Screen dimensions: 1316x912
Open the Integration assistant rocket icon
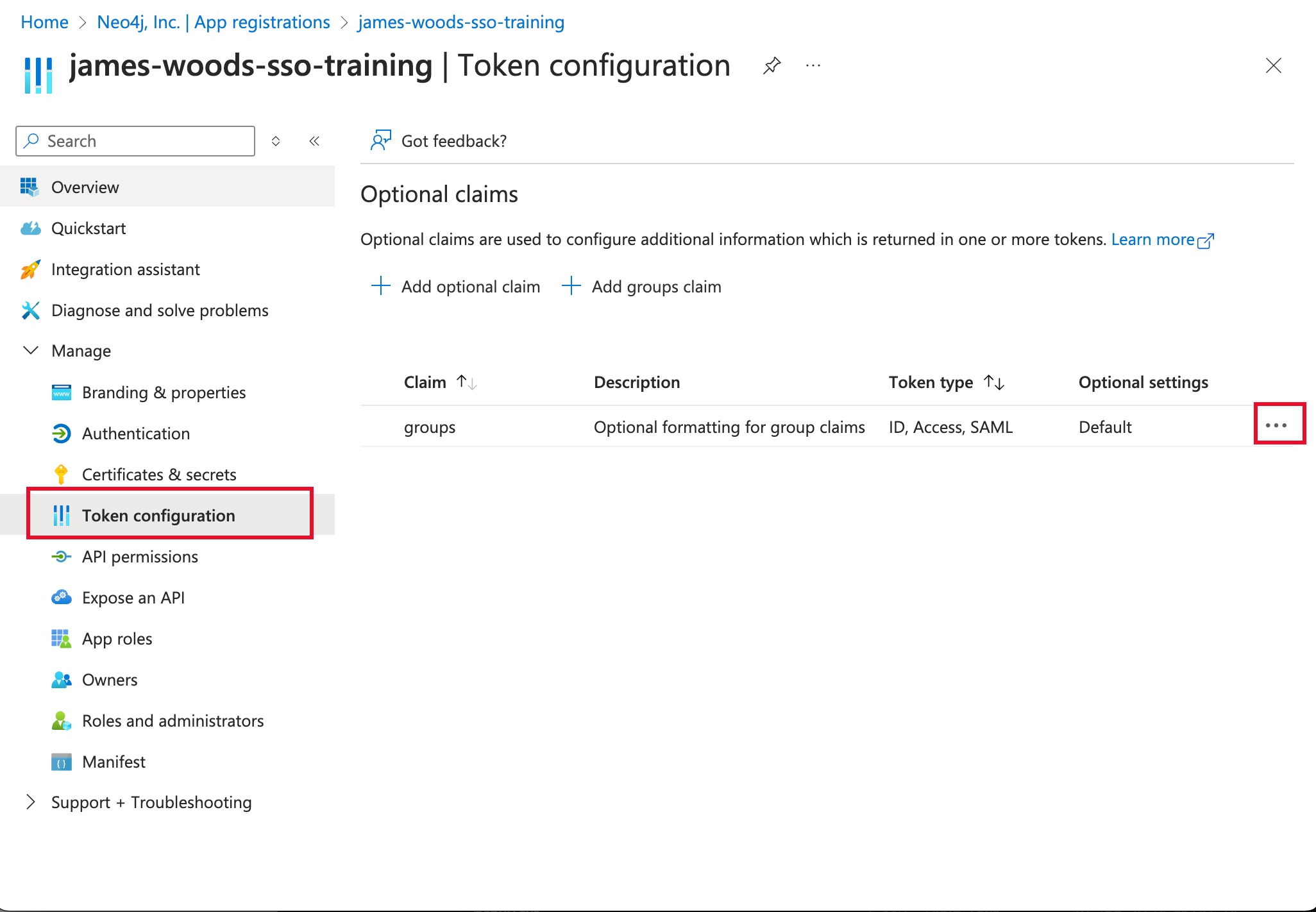point(30,269)
